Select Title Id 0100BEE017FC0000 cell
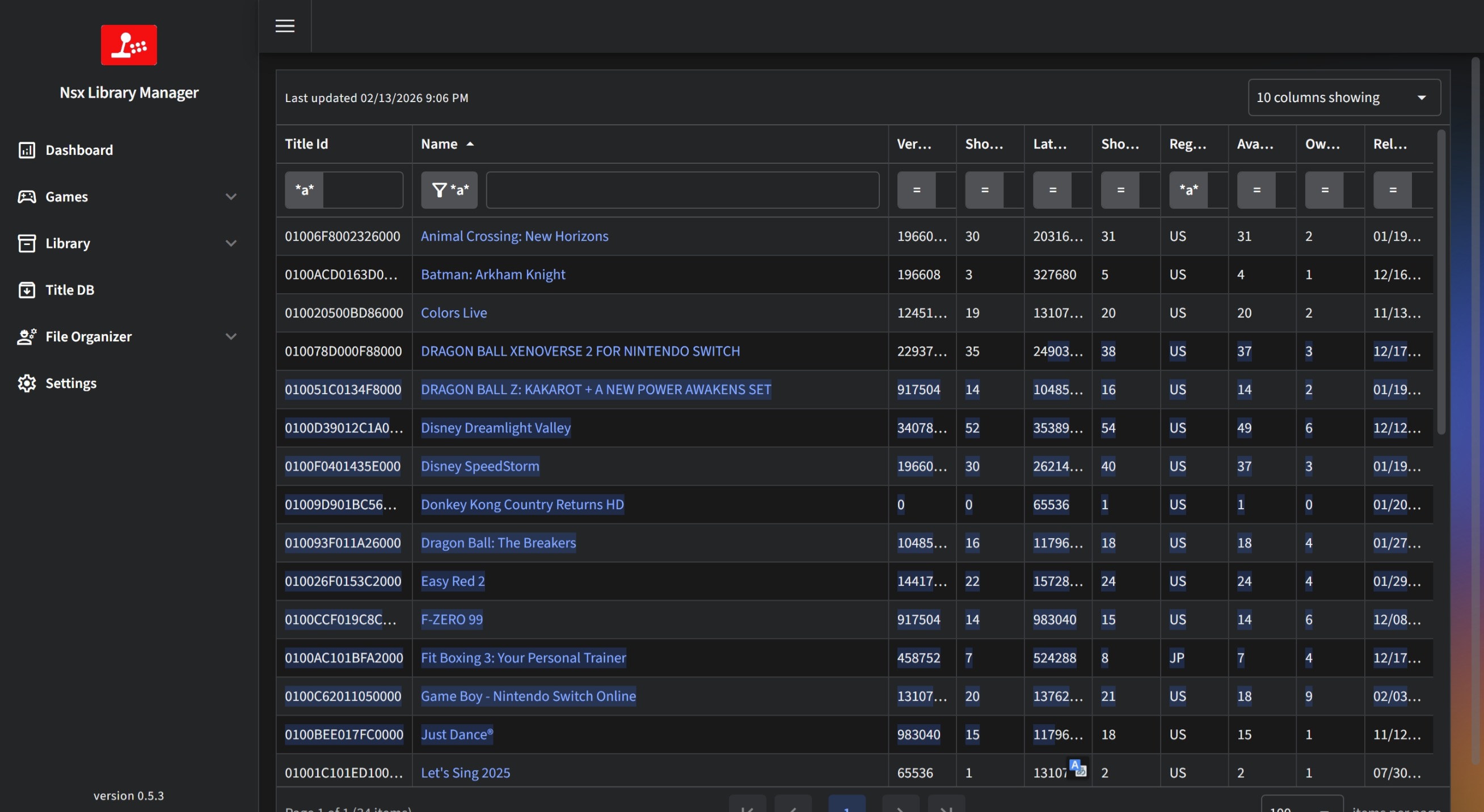 (344, 734)
